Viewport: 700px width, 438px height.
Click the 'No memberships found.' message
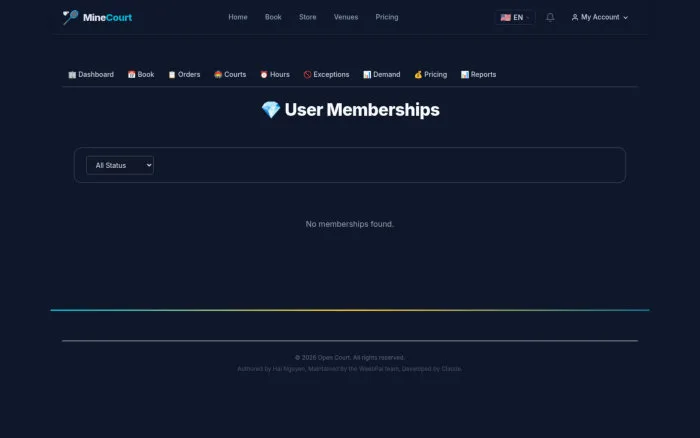350,224
